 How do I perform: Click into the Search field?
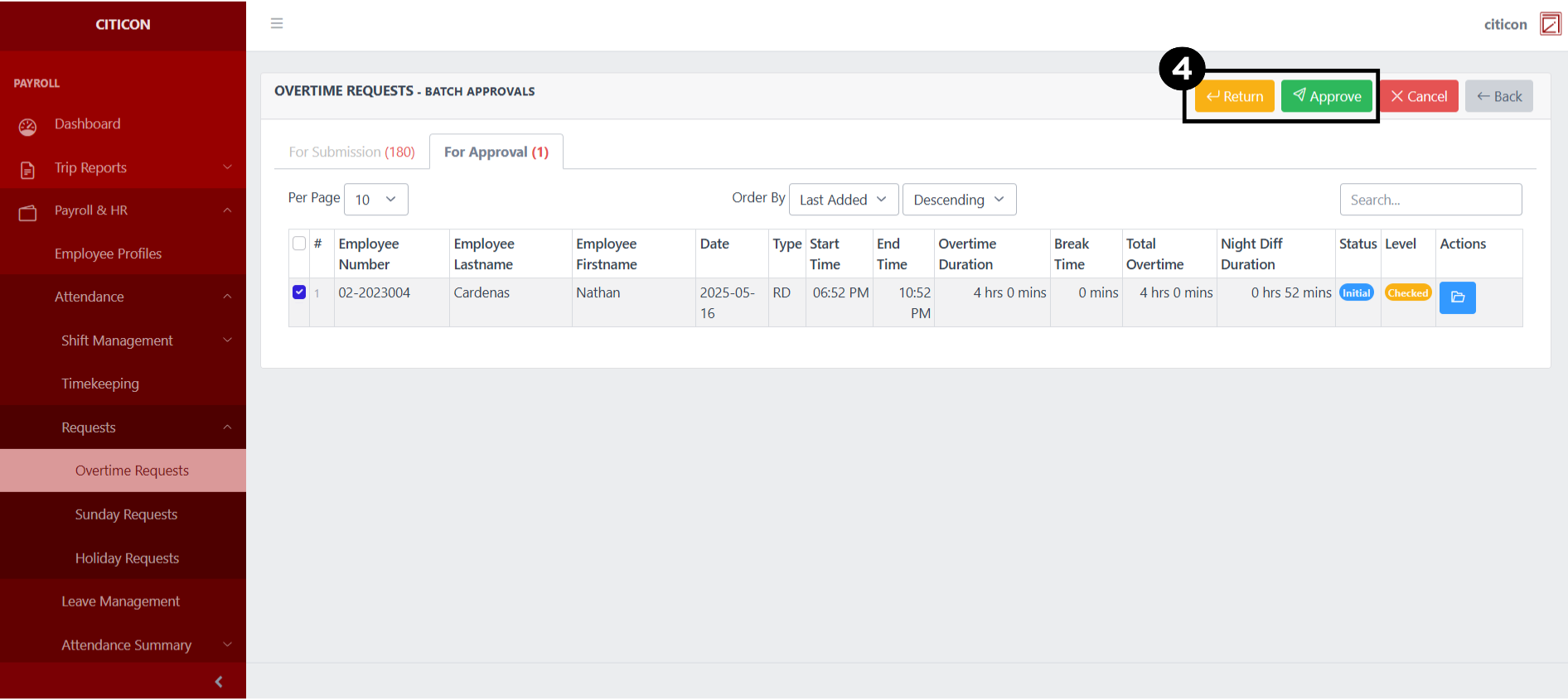tap(1430, 200)
